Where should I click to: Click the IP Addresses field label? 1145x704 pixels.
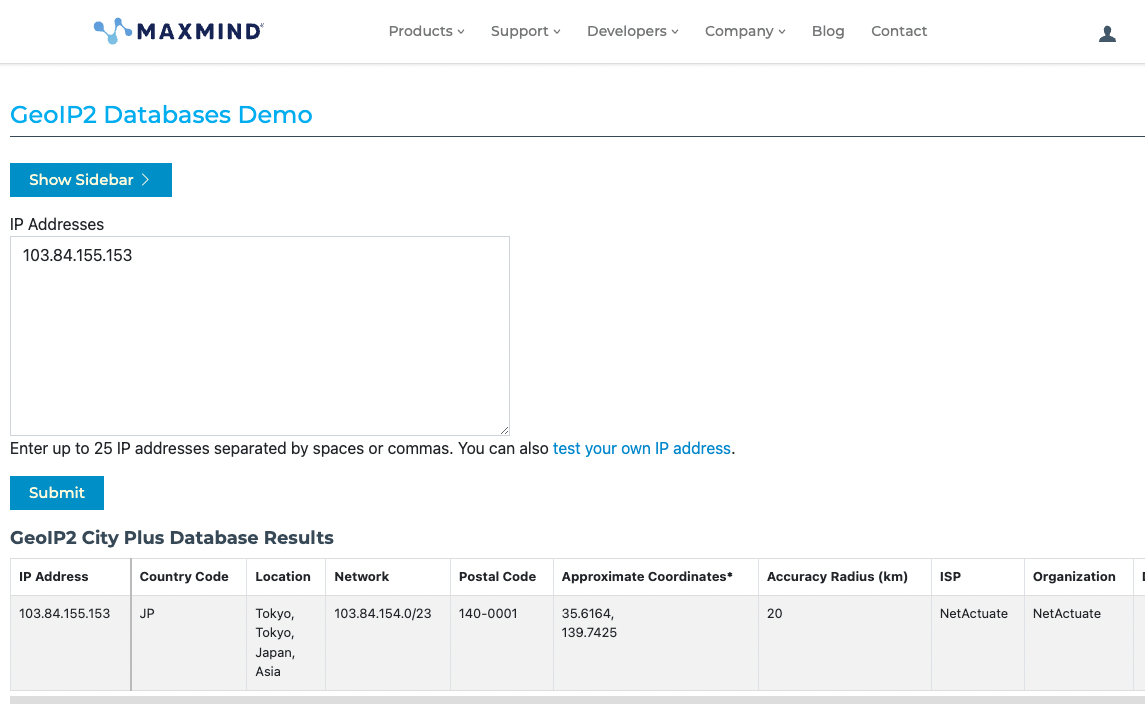click(x=57, y=224)
